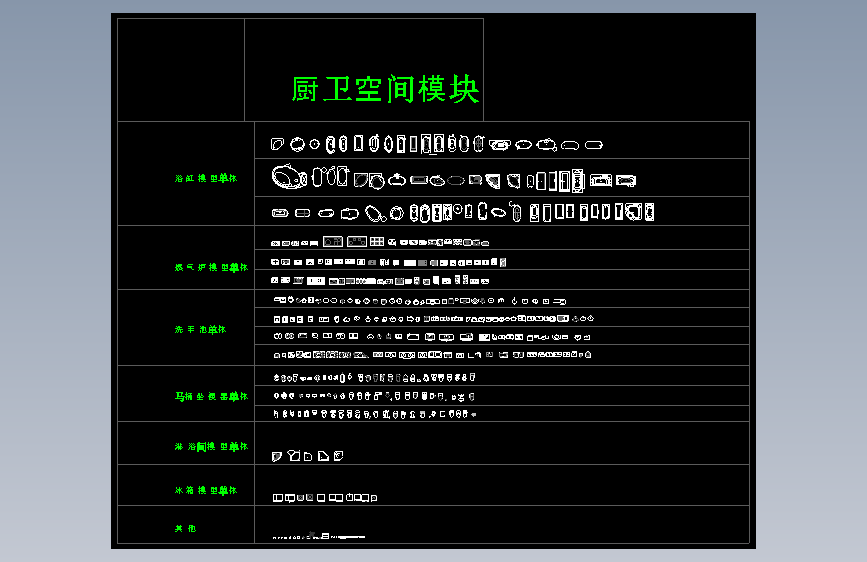Select small circular tub block third in top row
Viewport: 867px width, 562px height.
(315, 144)
